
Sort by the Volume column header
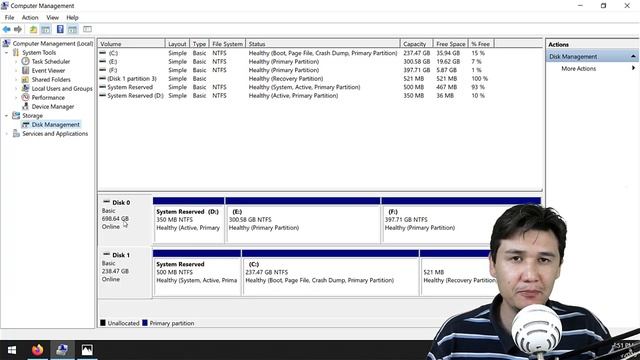(131, 44)
